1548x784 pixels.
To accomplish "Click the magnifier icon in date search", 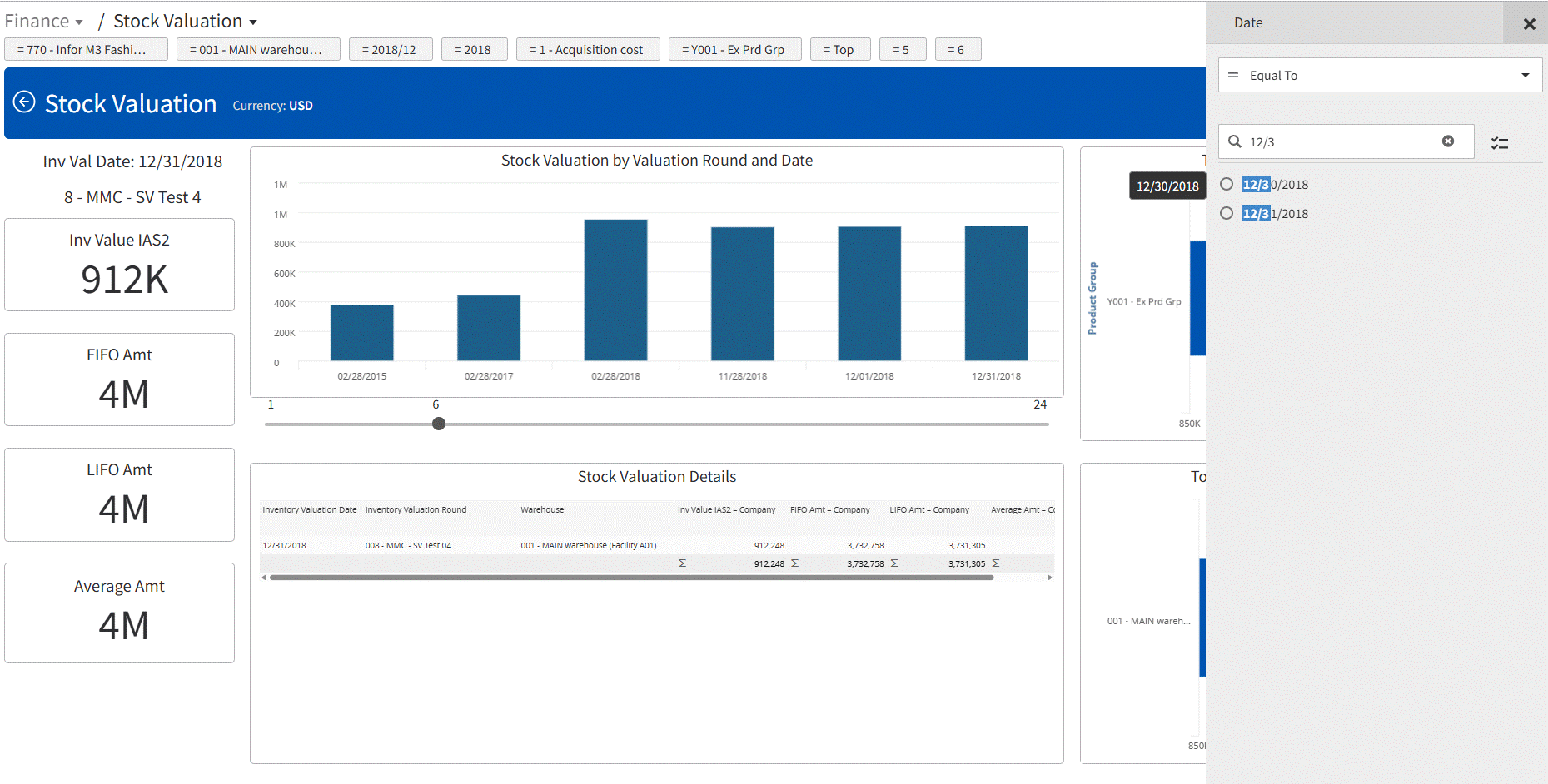I will coord(1235,141).
